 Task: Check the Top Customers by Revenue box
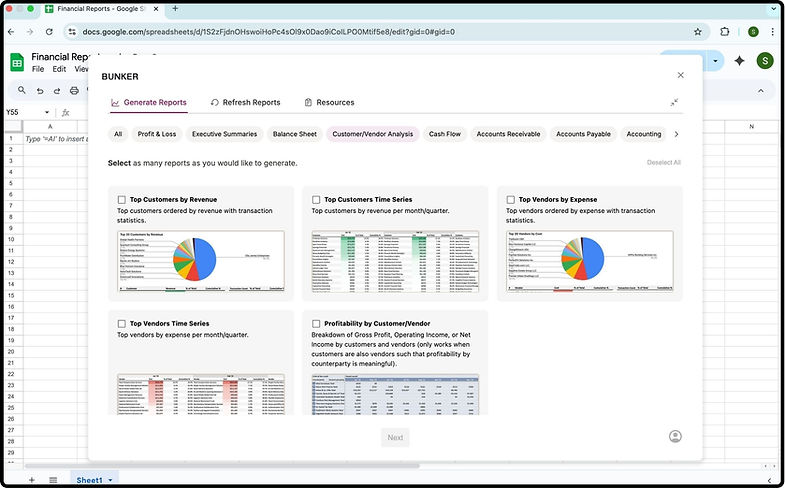pos(122,200)
